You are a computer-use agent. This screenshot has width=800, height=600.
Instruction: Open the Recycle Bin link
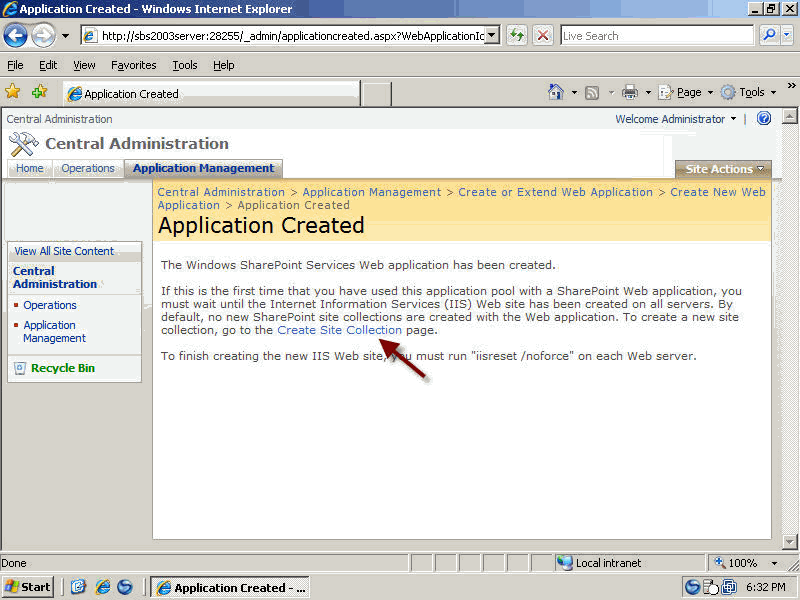click(63, 368)
